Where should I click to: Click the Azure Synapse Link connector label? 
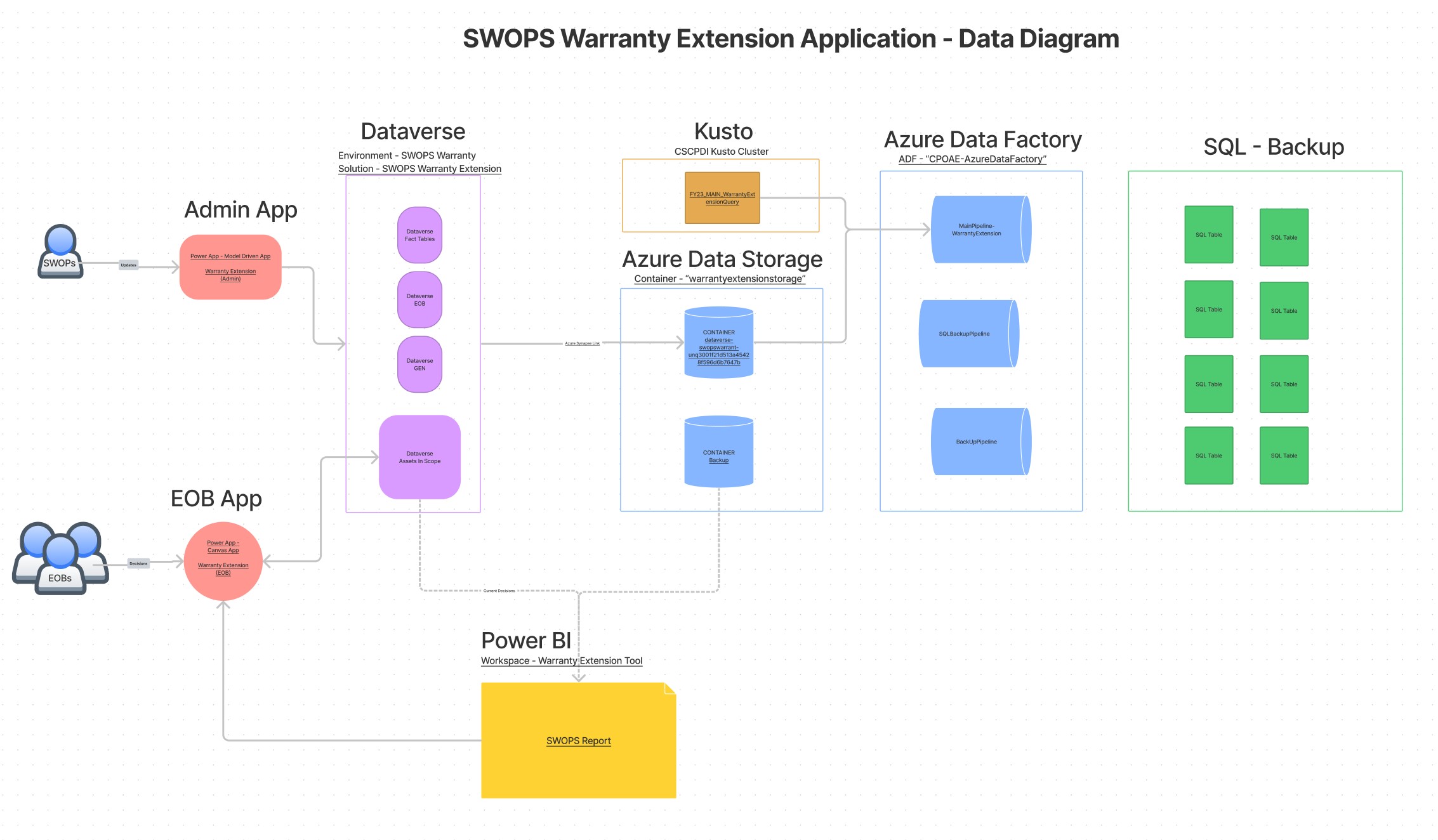coord(582,343)
